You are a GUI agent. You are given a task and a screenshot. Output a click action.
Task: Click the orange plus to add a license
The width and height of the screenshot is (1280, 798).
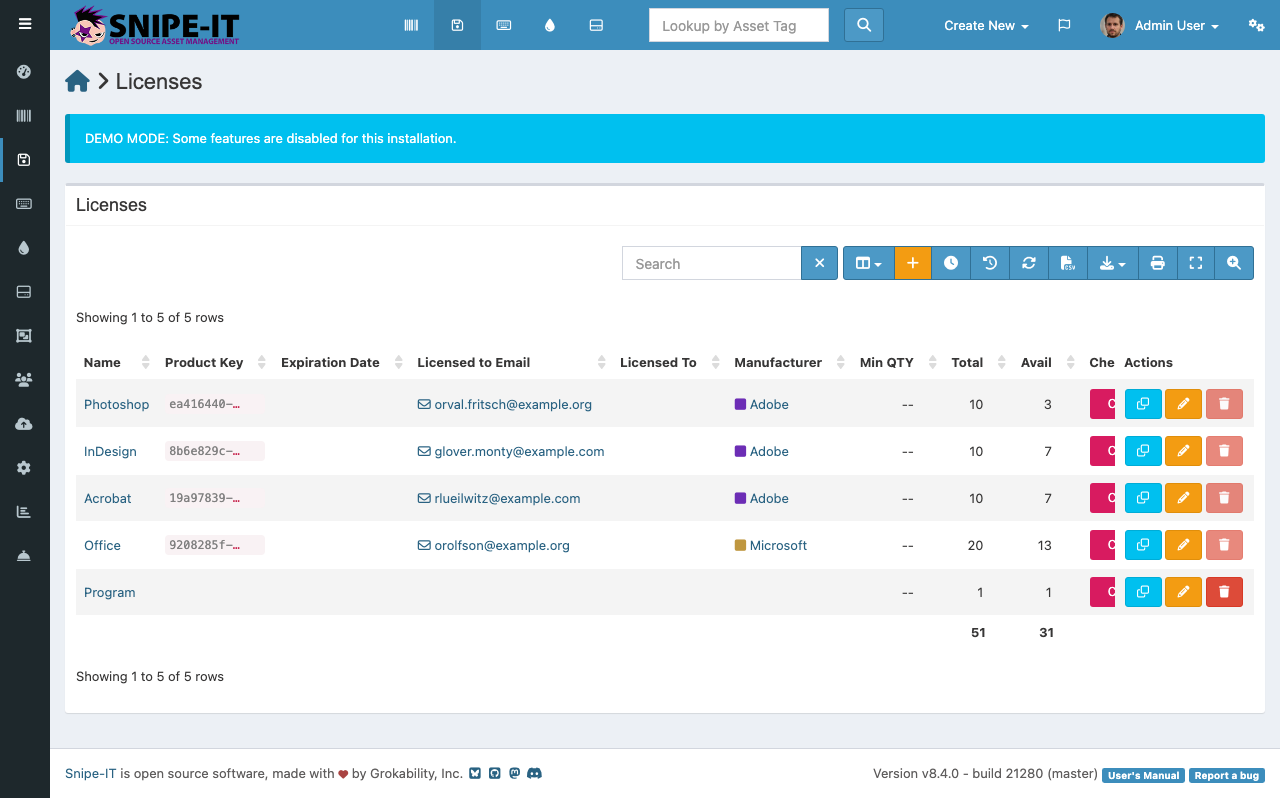pyautogui.click(x=913, y=263)
